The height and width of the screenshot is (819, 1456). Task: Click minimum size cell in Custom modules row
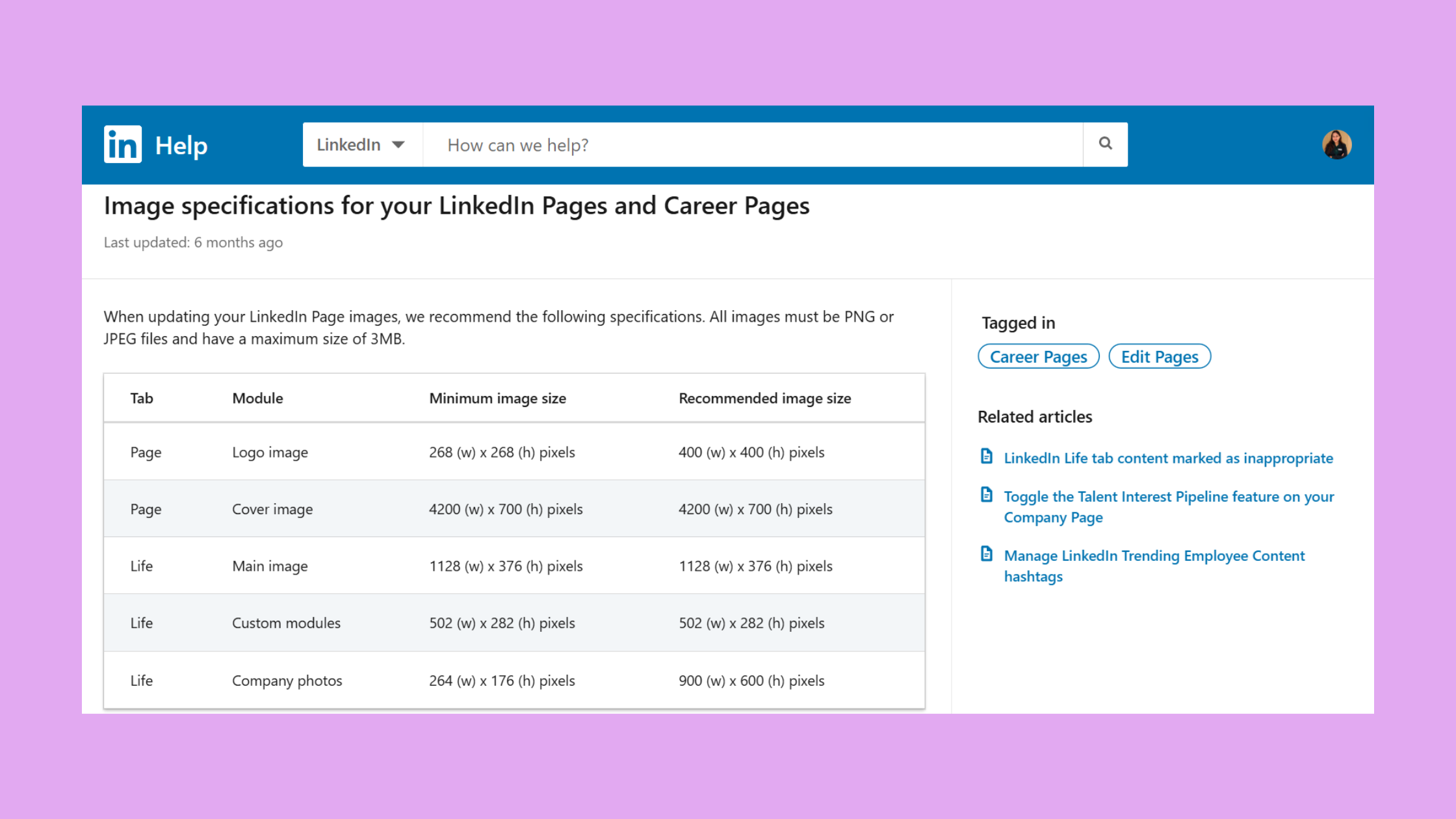click(x=502, y=623)
